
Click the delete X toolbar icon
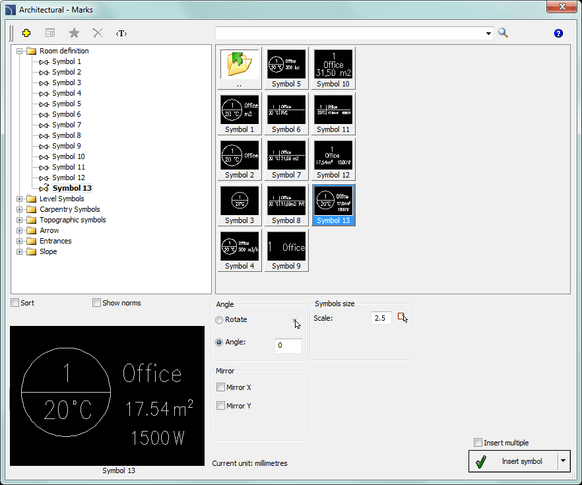click(x=98, y=33)
